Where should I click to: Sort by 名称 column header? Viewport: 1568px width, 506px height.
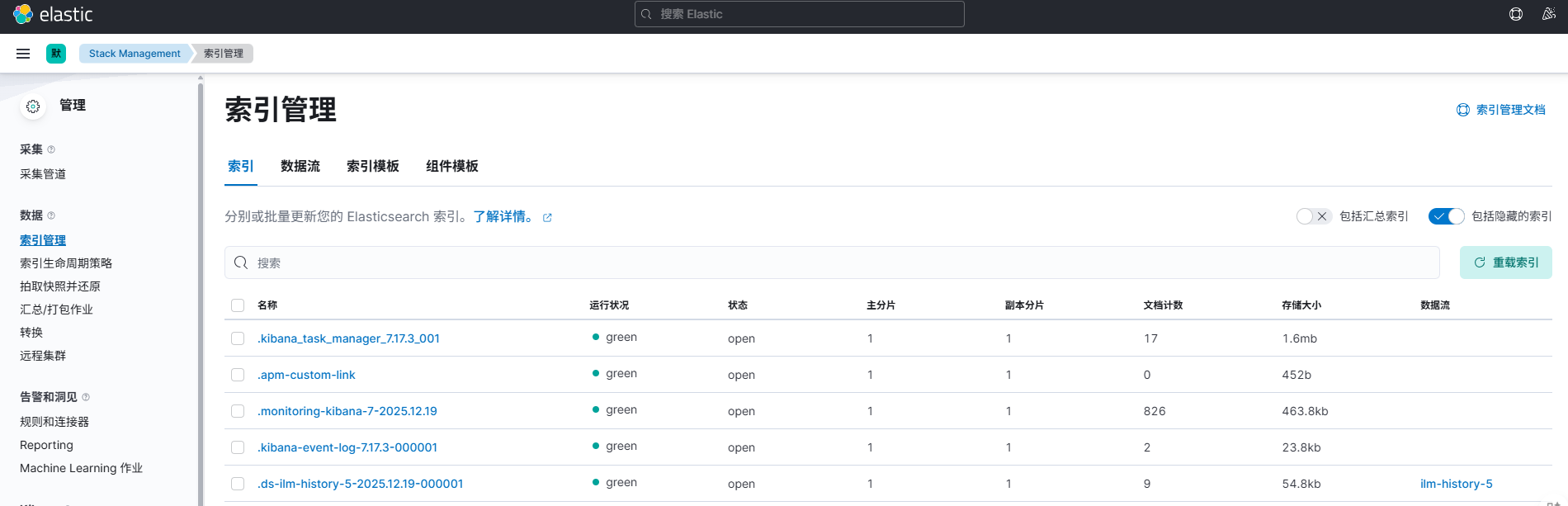click(267, 305)
